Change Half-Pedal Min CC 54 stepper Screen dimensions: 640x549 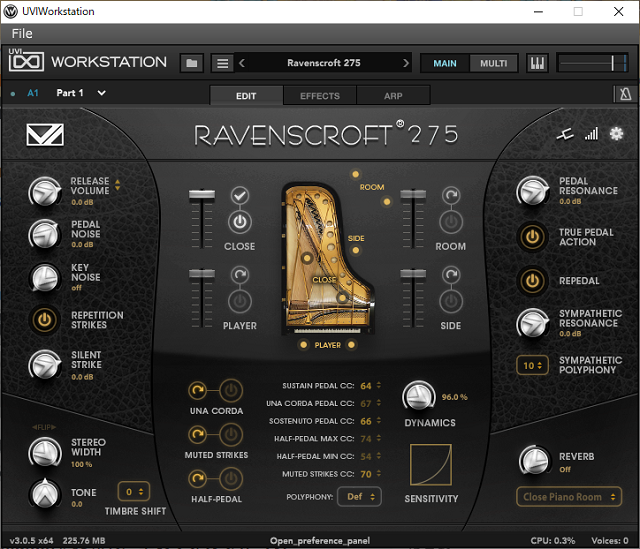(379, 456)
